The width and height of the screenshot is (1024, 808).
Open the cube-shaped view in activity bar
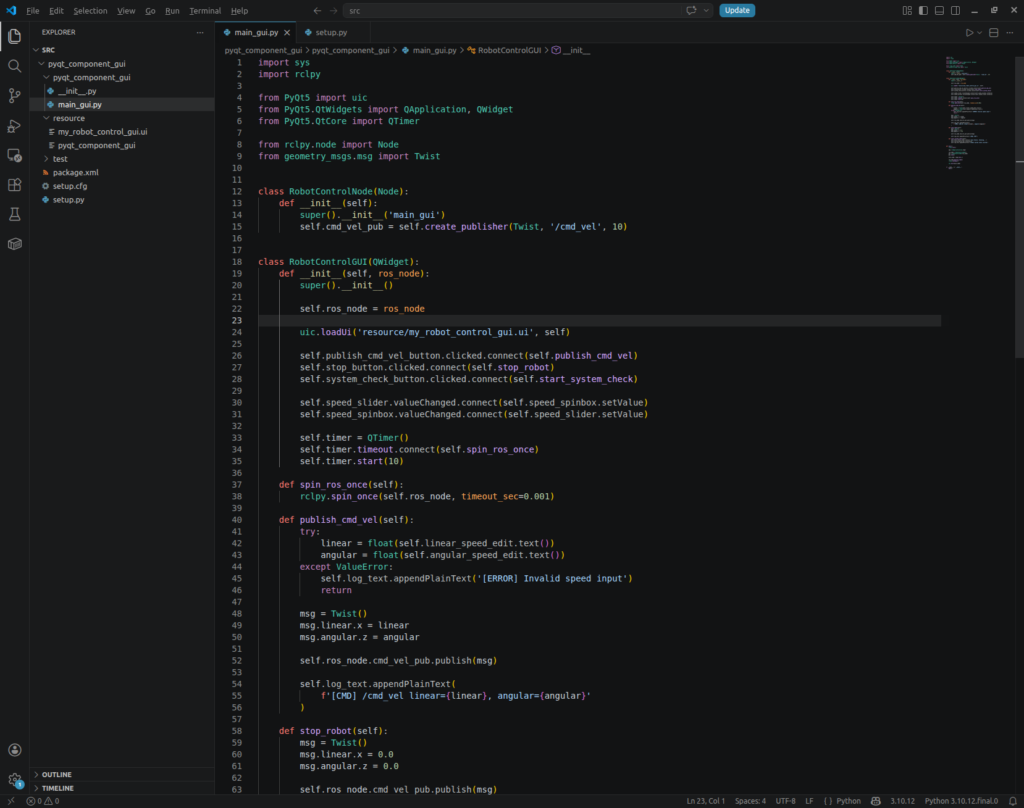pos(14,244)
